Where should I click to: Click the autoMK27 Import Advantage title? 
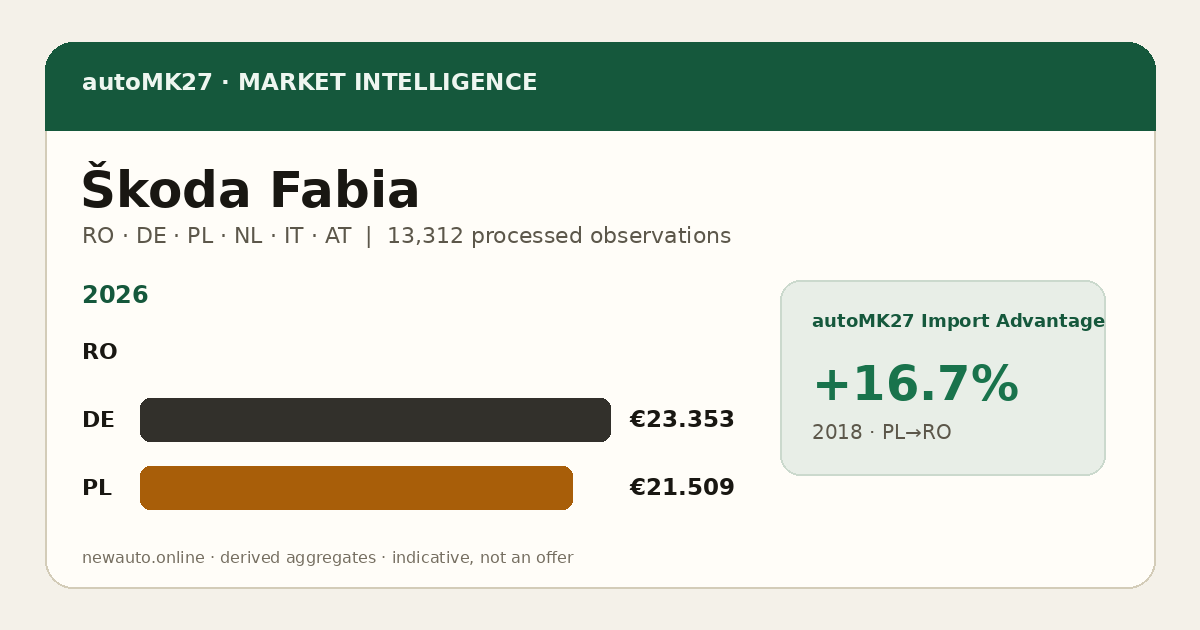(x=958, y=321)
